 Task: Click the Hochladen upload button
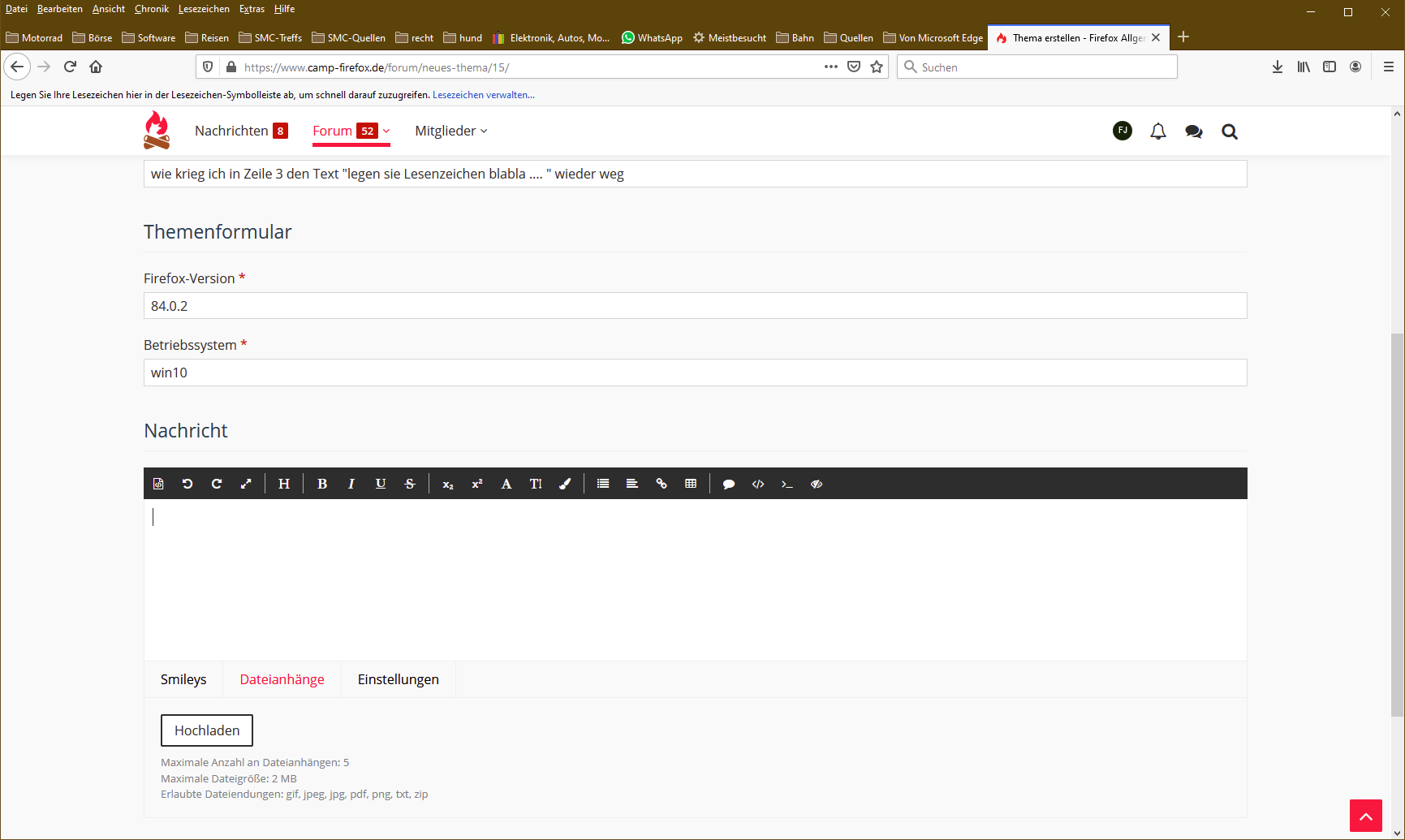(x=207, y=730)
